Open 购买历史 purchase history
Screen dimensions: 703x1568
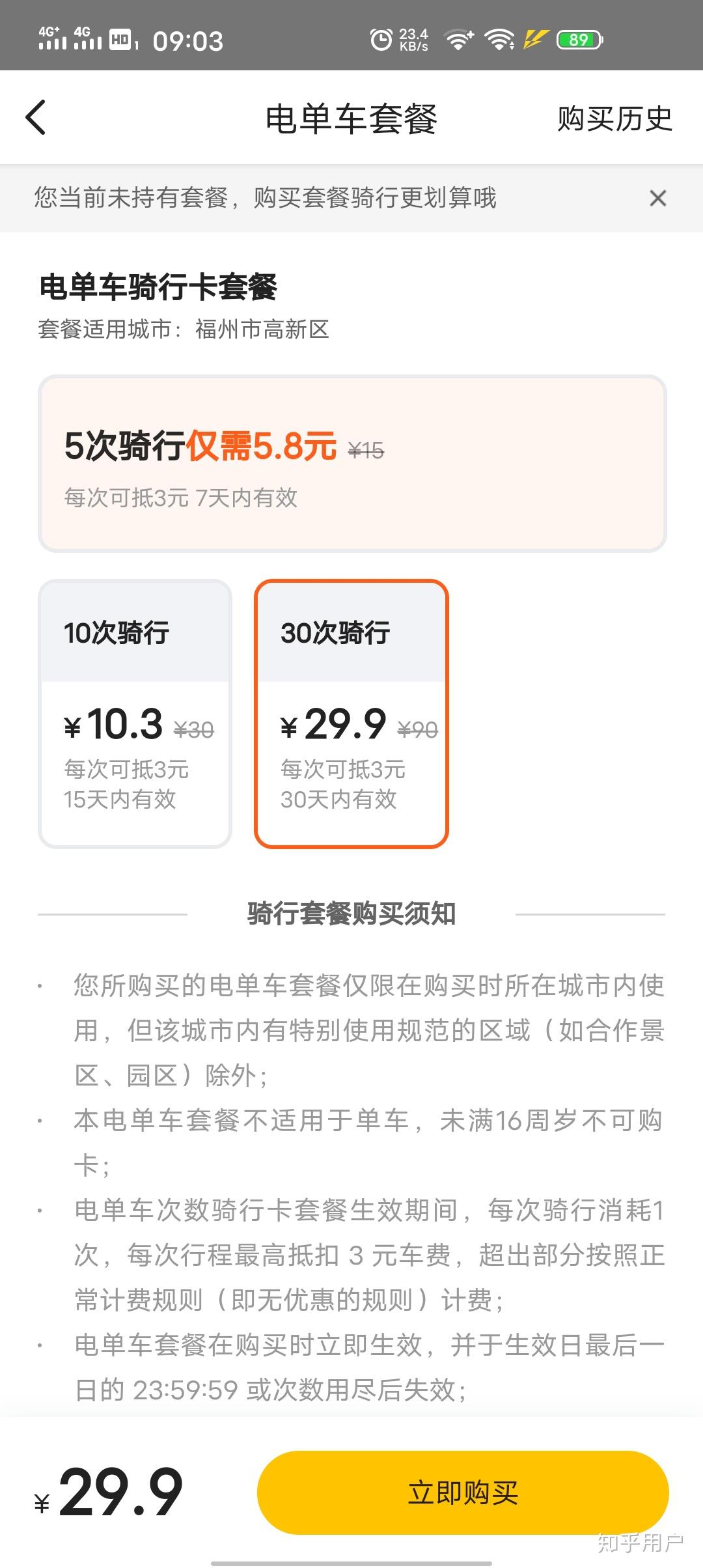pos(614,119)
